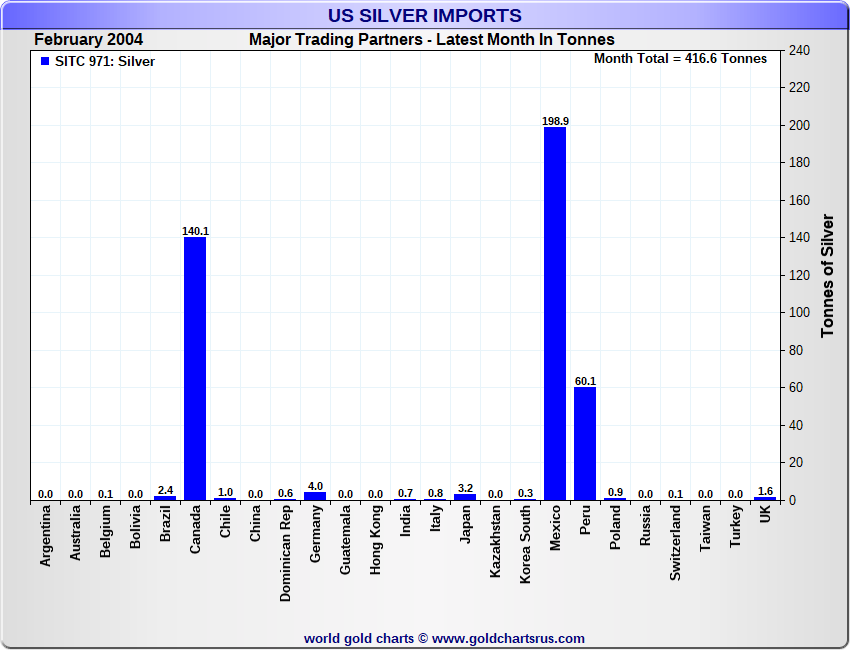Click the blue SITC 971 Silver legend swatch

click(44, 61)
